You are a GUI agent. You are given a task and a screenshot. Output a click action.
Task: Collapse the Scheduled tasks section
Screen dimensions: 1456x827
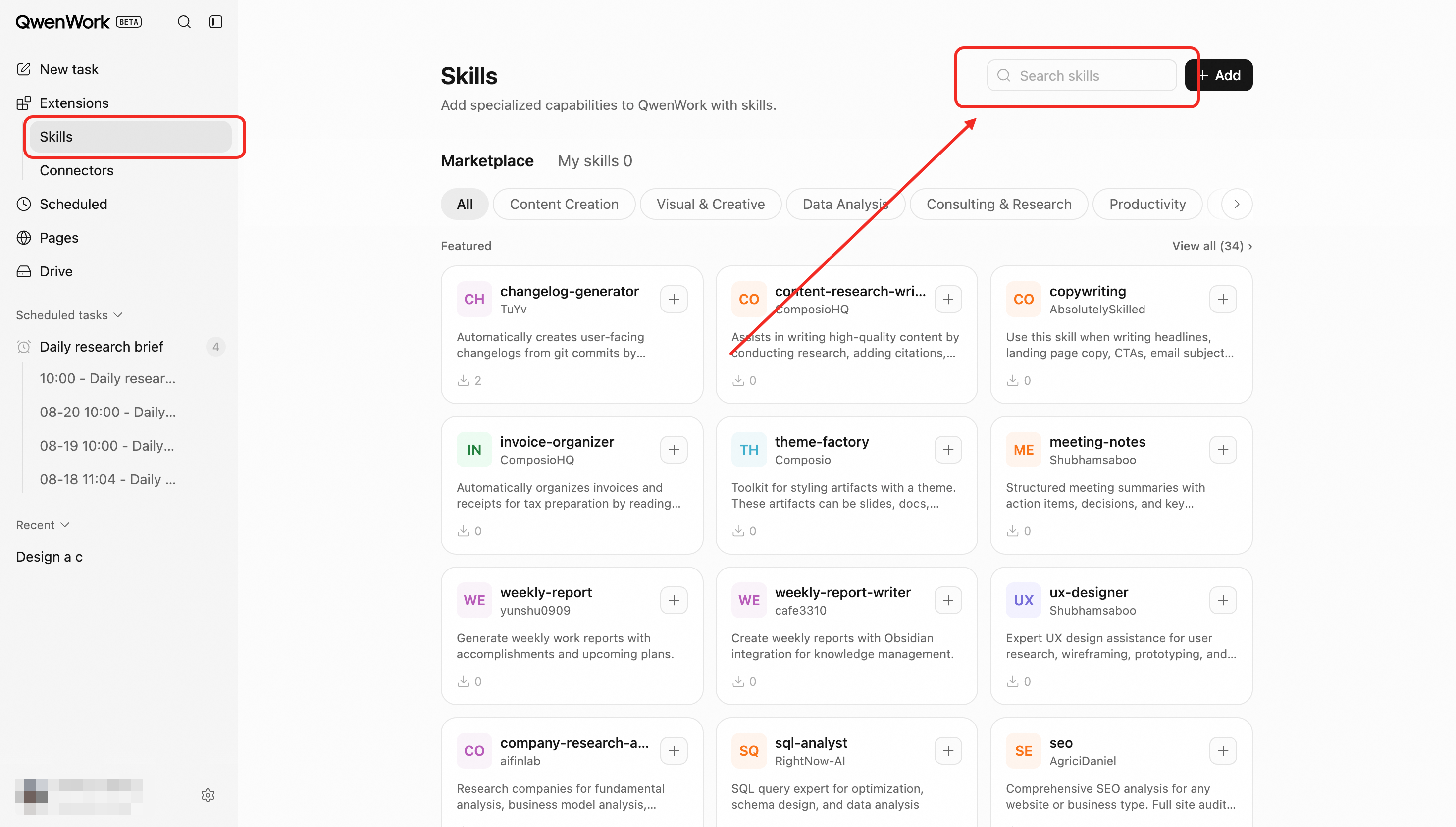[x=69, y=315]
